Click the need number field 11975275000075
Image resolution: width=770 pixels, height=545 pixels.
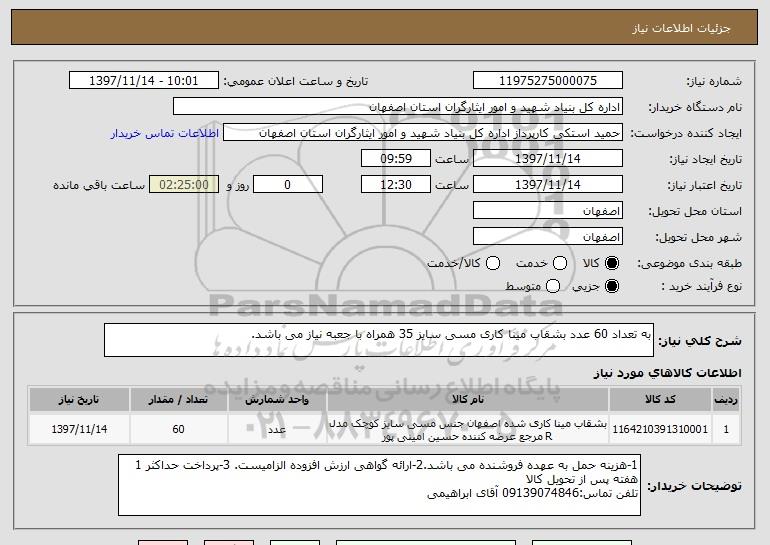tap(548, 81)
